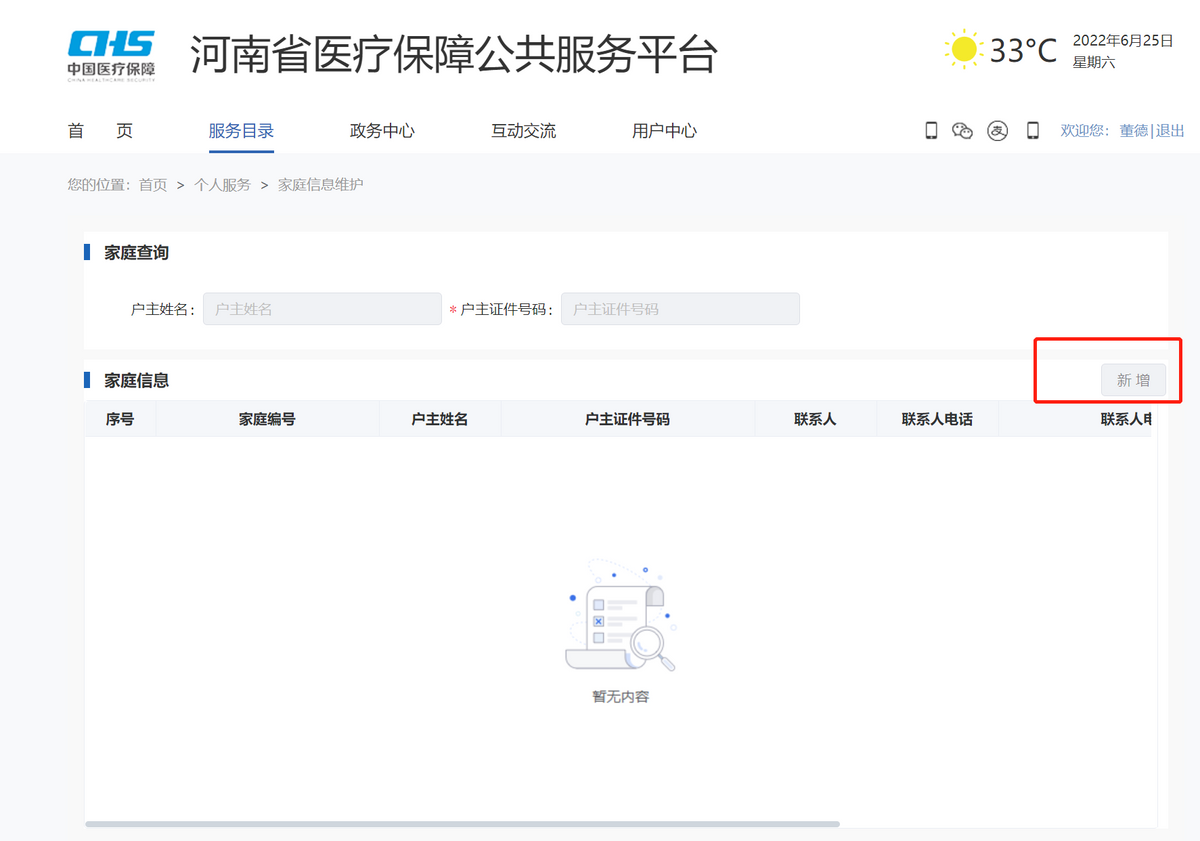Go to 互动交流 from the navigation bar
Viewport: 1200px width, 841px height.
tap(523, 130)
